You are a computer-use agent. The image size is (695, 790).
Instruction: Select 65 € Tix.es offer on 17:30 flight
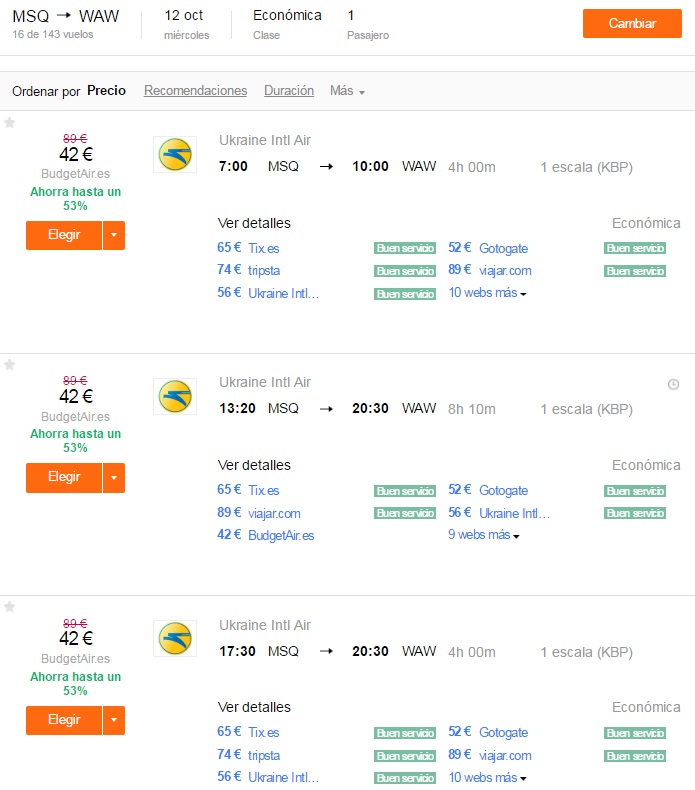(248, 732)
